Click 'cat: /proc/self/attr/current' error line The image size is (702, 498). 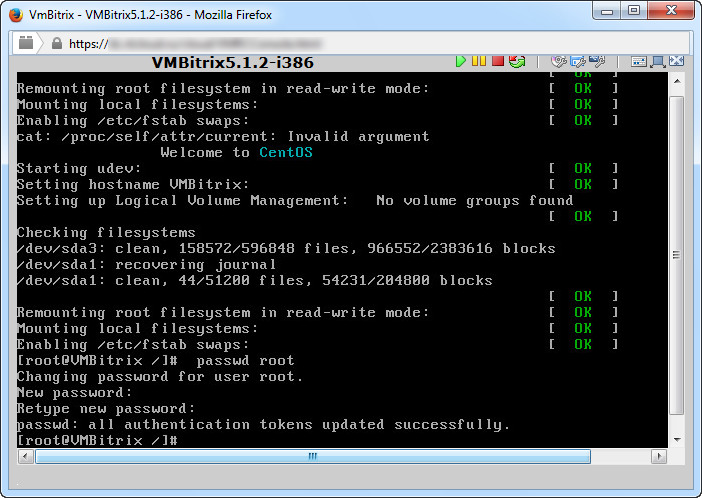(x=223, y=136)
